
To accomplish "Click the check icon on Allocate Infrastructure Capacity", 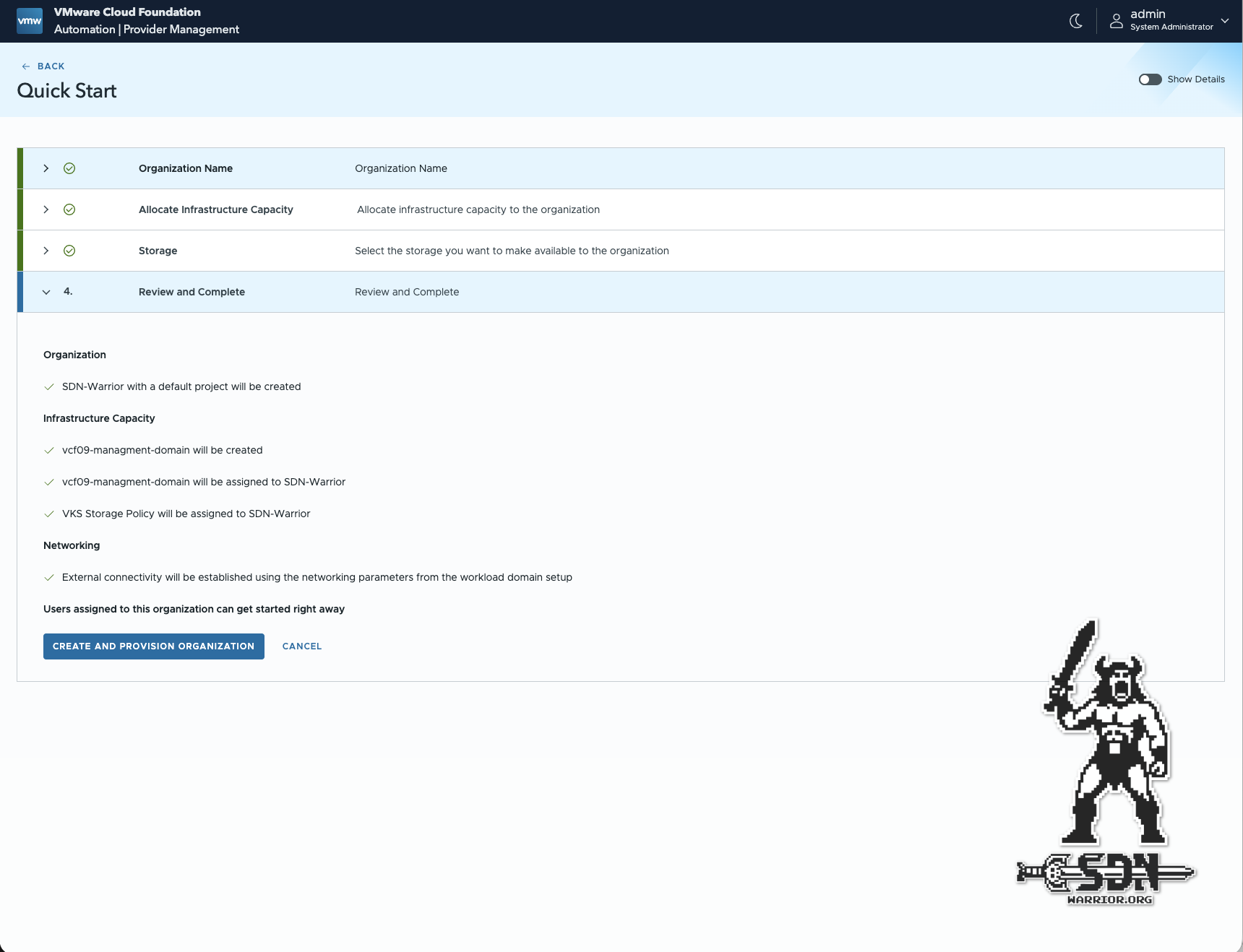I will 69,209.
